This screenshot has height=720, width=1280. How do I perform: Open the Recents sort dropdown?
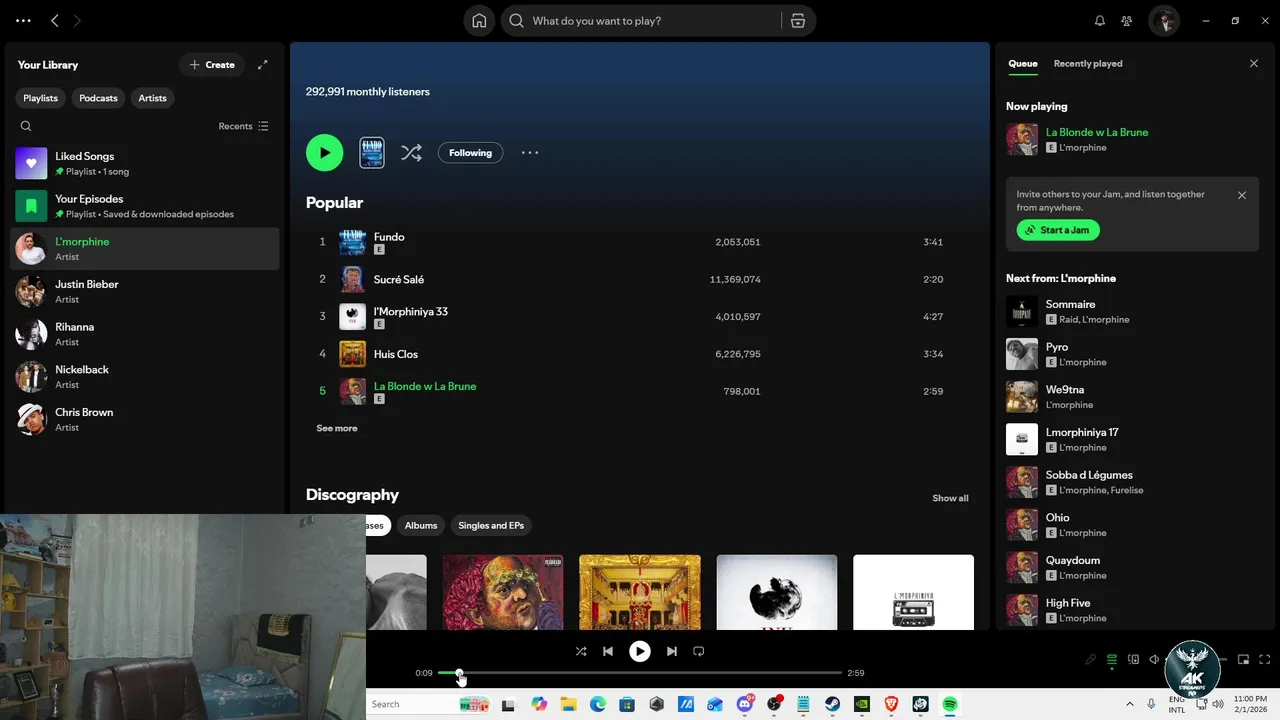coord(244,126)
